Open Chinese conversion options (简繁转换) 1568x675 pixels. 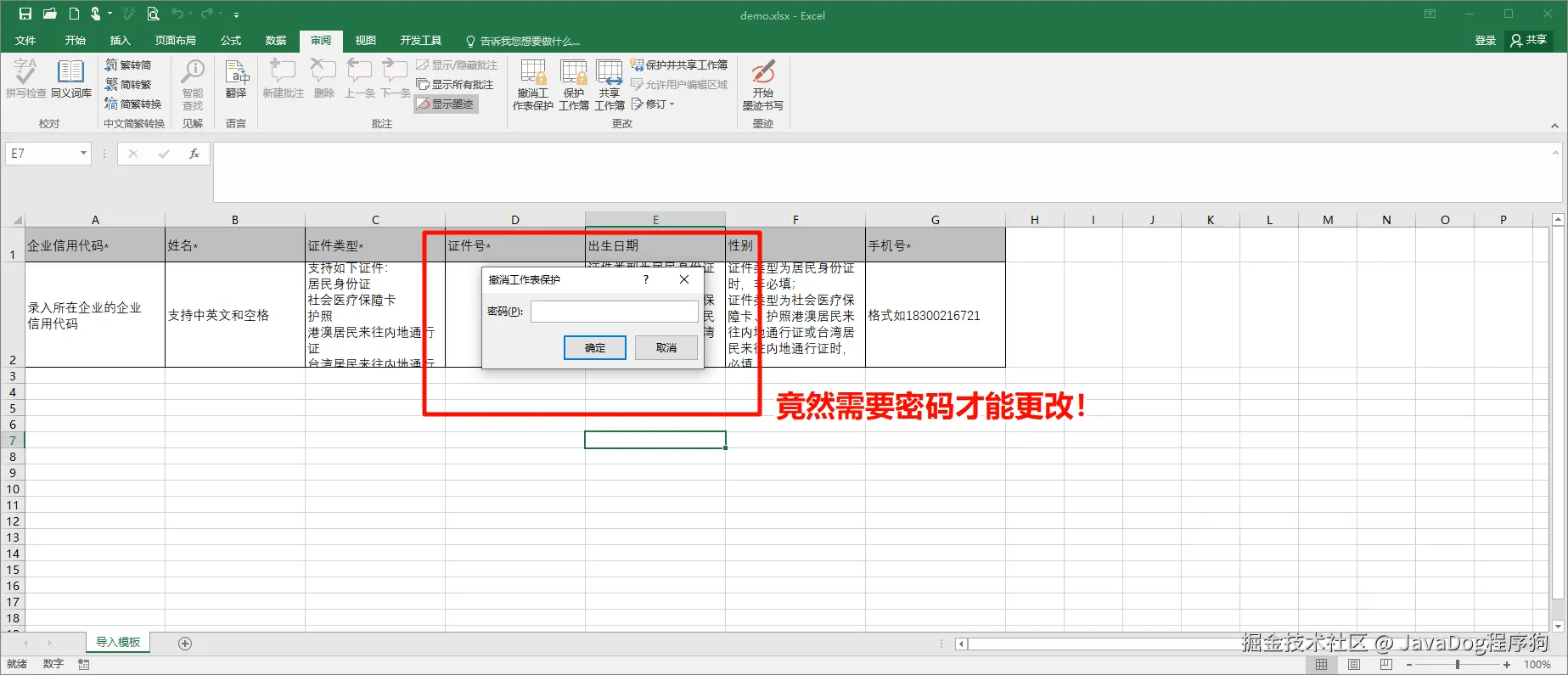(133, 104)
